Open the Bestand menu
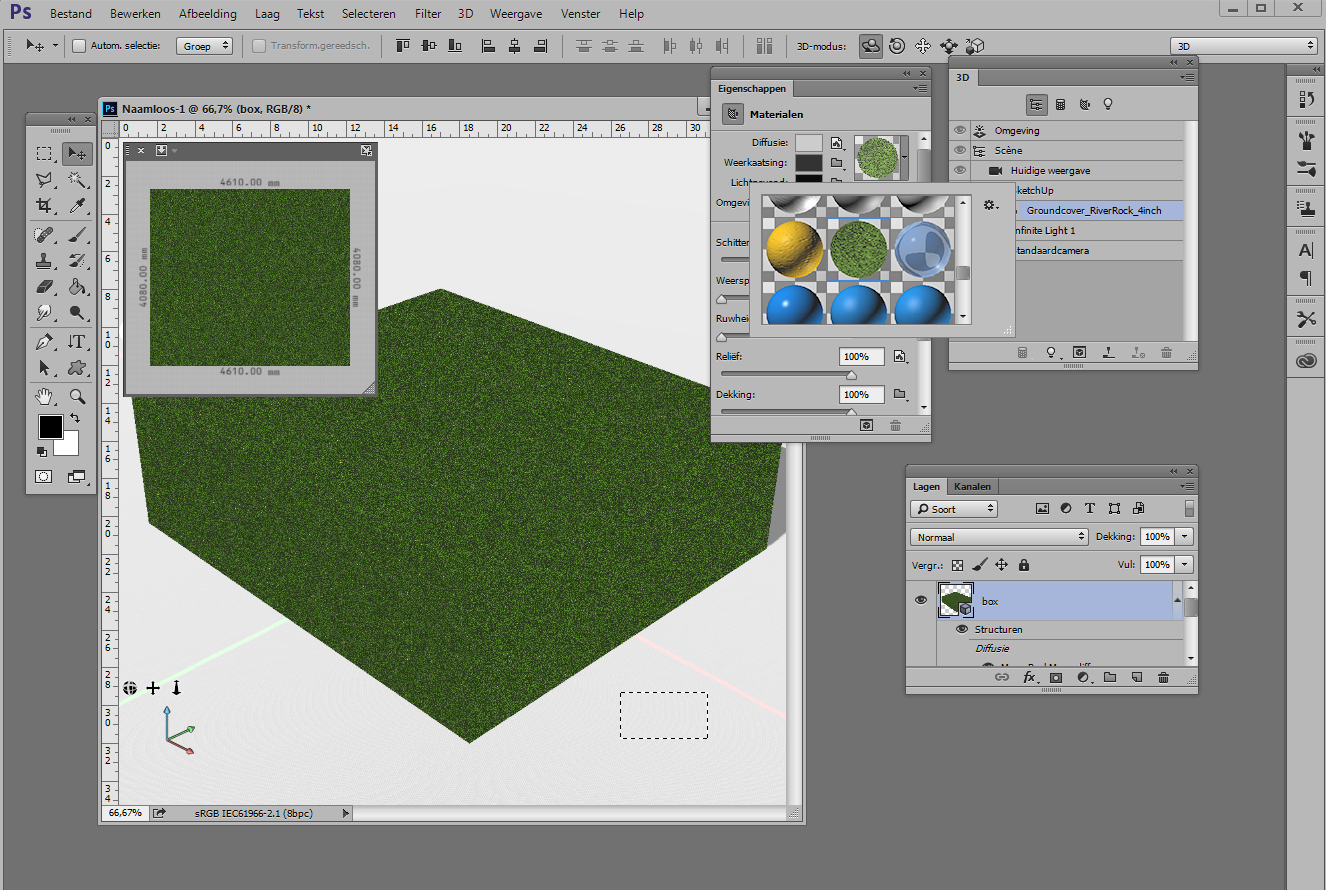Image resolution: width=1326 pixels, height=890 pixels. tap(70, 14)
